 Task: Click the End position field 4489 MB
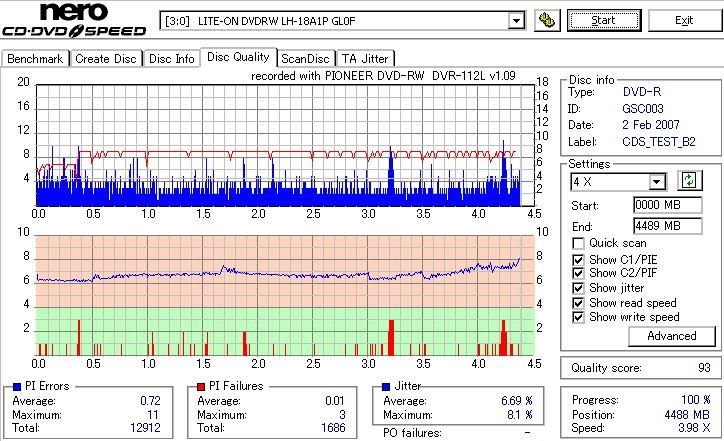[668, 226]
